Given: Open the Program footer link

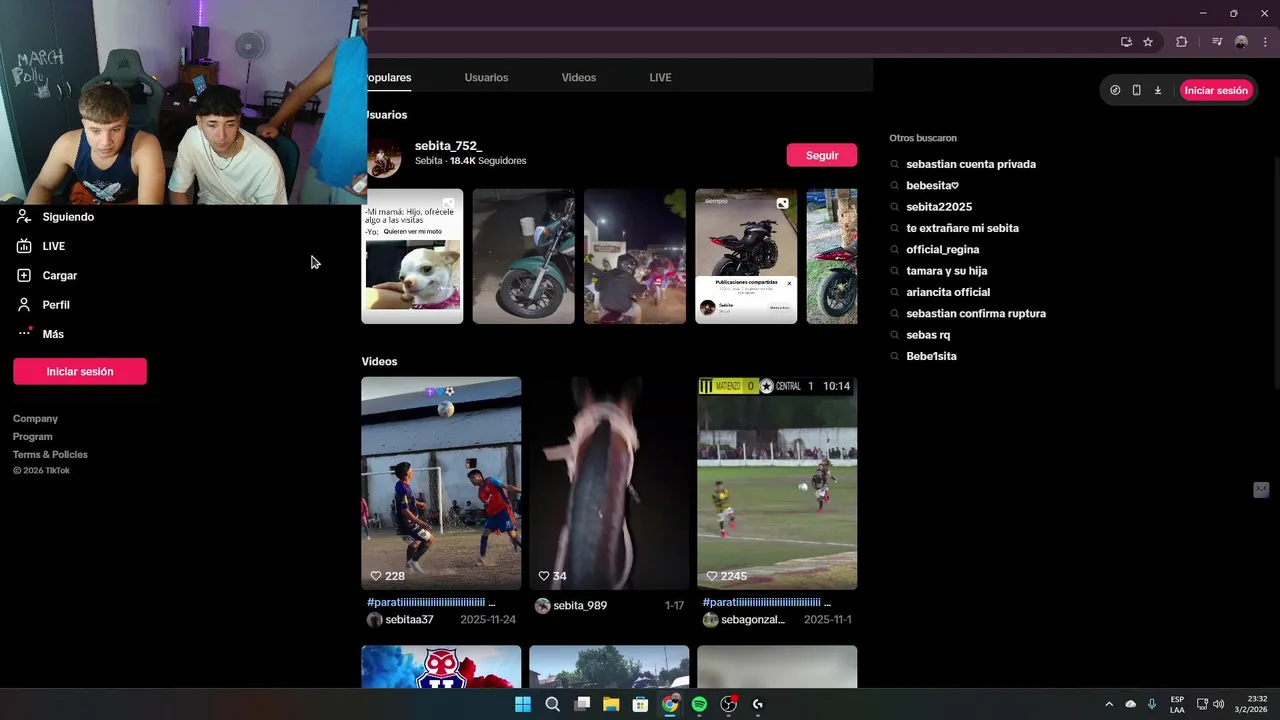Looking at the screenshot, I should (x=33, y=437).
